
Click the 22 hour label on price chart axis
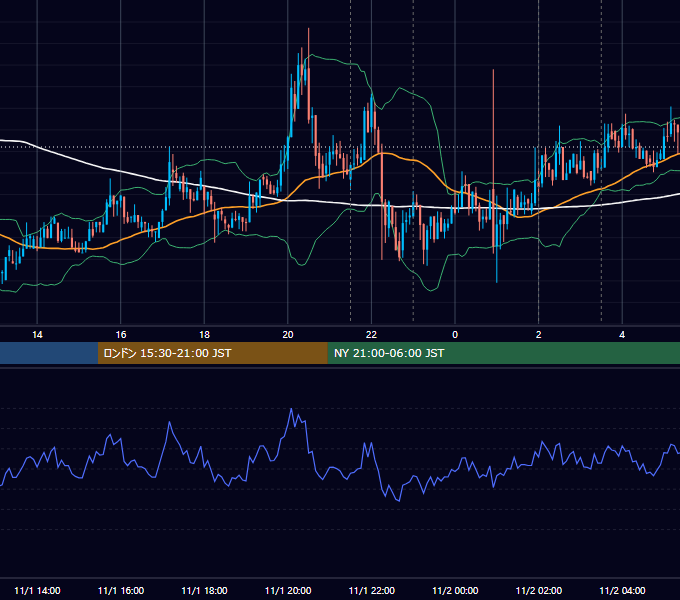(371, 335)
